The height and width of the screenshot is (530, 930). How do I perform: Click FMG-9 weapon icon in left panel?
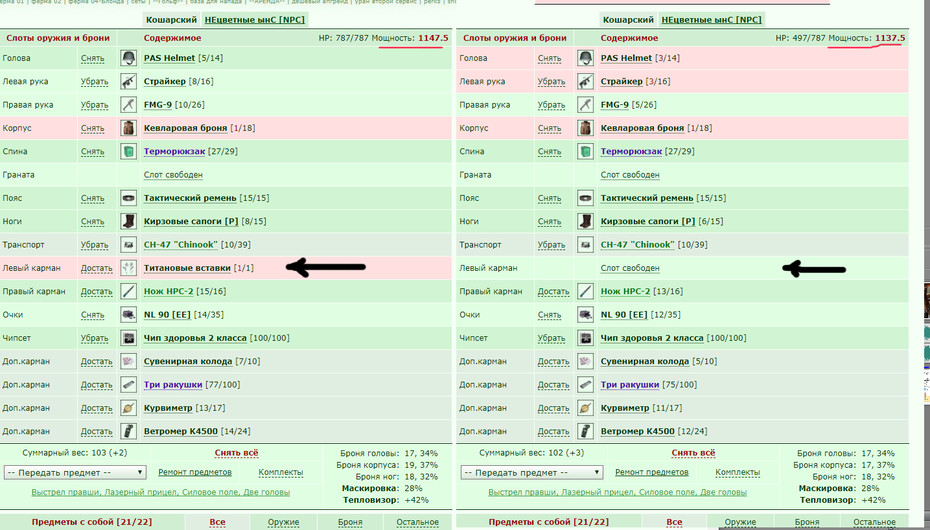point(129,105)
